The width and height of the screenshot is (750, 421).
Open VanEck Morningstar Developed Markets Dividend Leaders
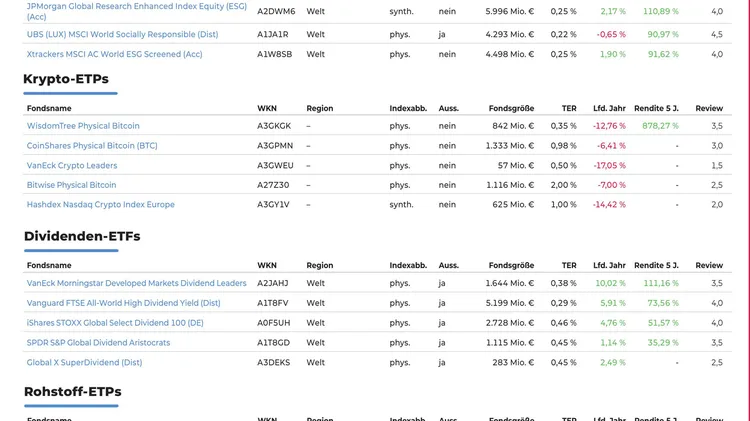[x=136, y=283]
